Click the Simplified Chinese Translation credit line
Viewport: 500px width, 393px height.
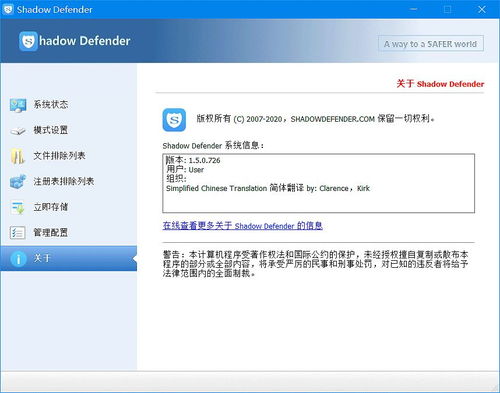click(x=268, y=188)
